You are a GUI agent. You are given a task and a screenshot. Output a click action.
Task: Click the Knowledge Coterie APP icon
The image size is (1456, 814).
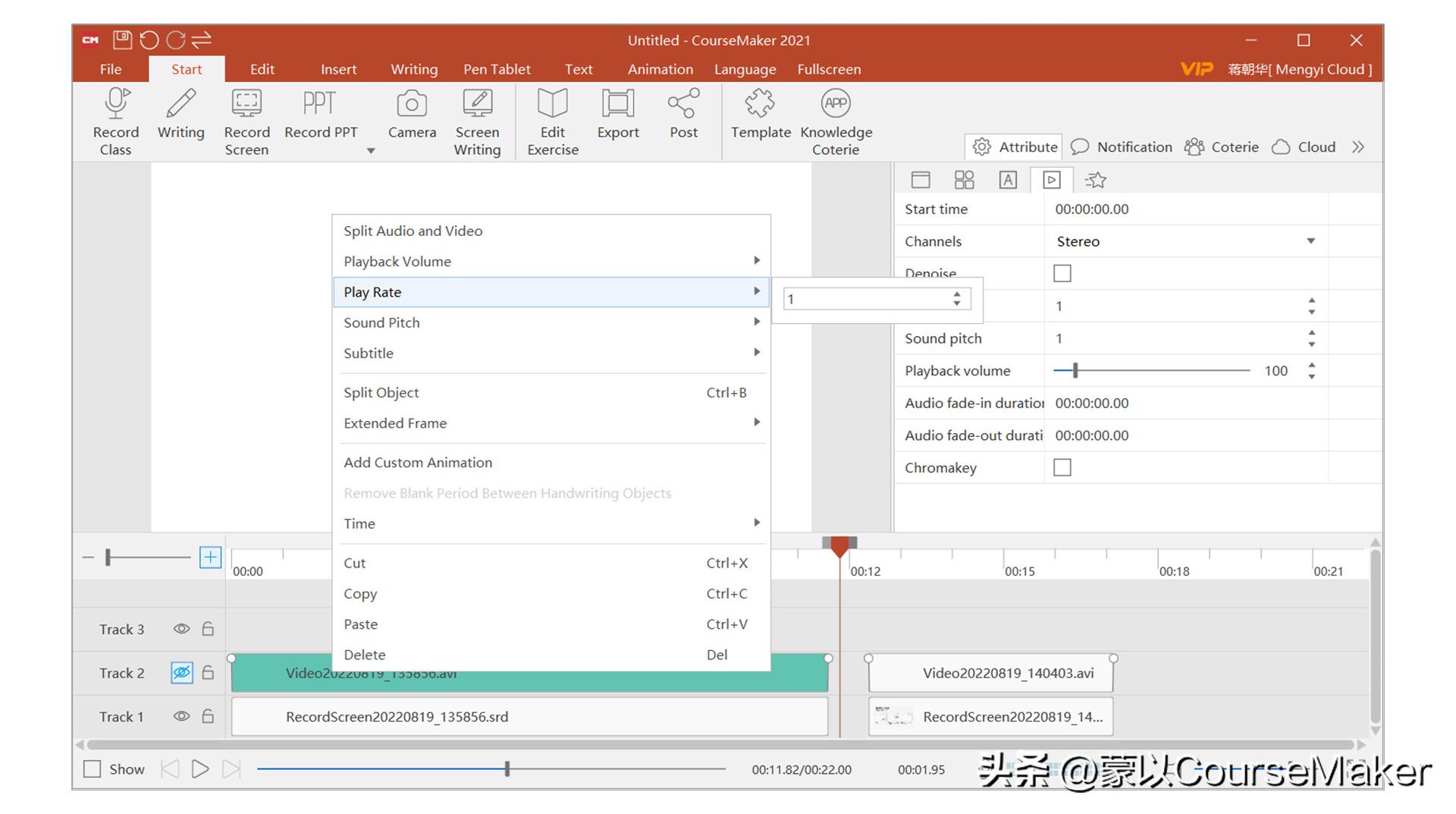click(836, 104)
